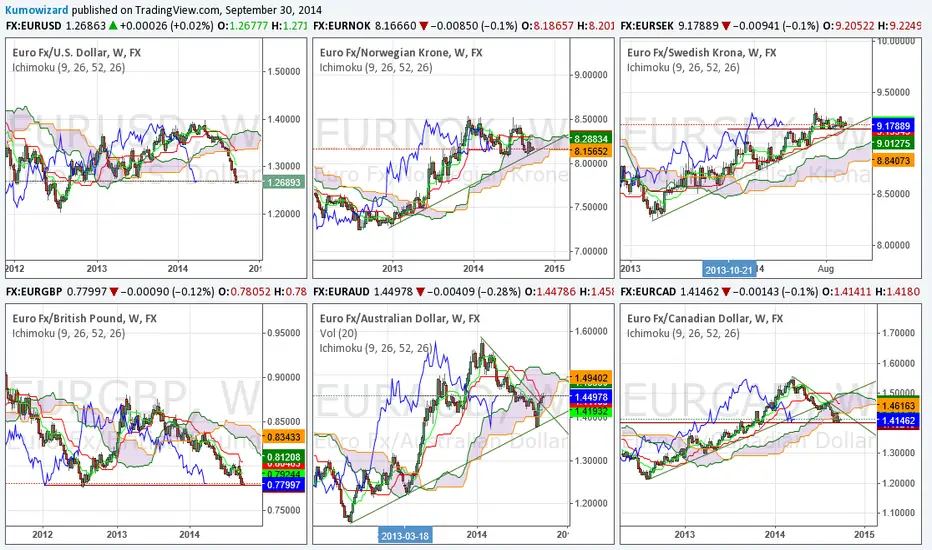Select the Euro Fx/Norwegian Krone chart title

click(x=401, y=52)
